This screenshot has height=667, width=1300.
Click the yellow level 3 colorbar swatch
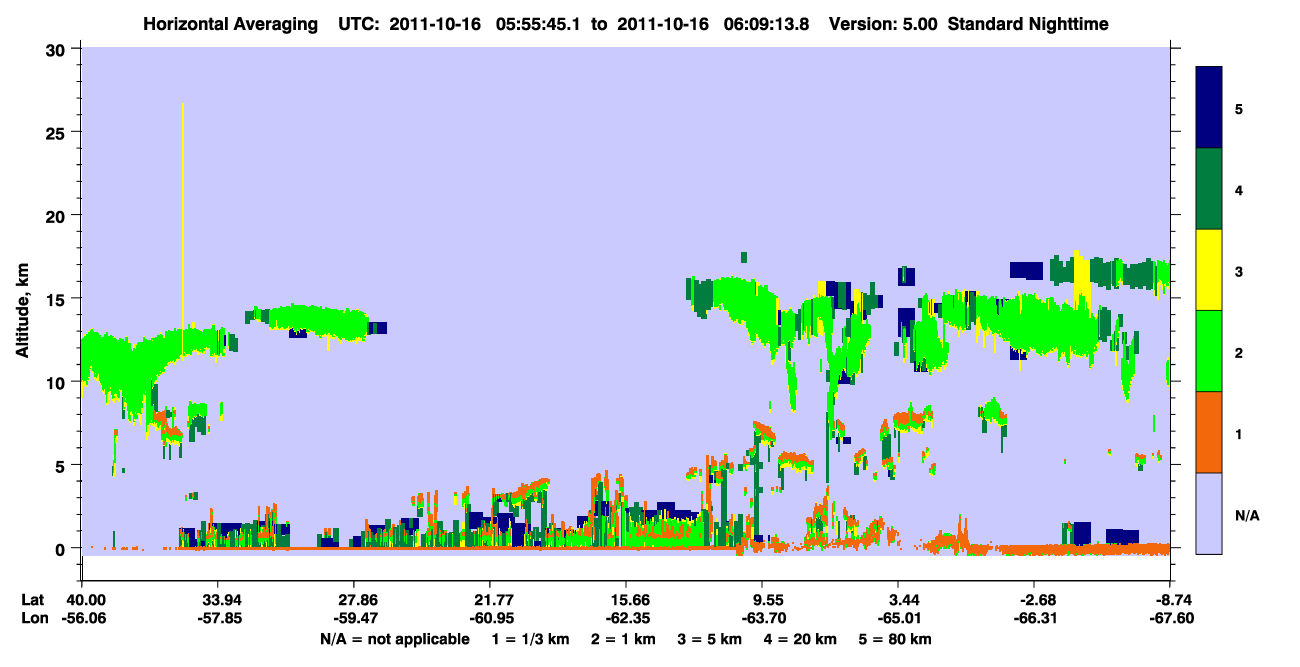point(1210,270)
